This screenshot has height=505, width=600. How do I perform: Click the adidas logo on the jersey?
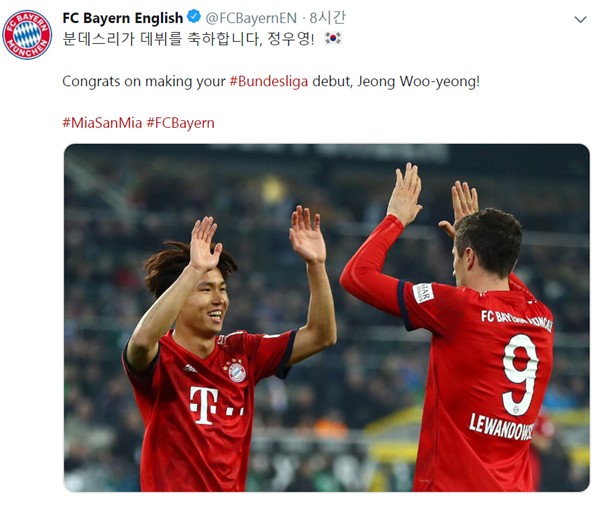[190, 368]
